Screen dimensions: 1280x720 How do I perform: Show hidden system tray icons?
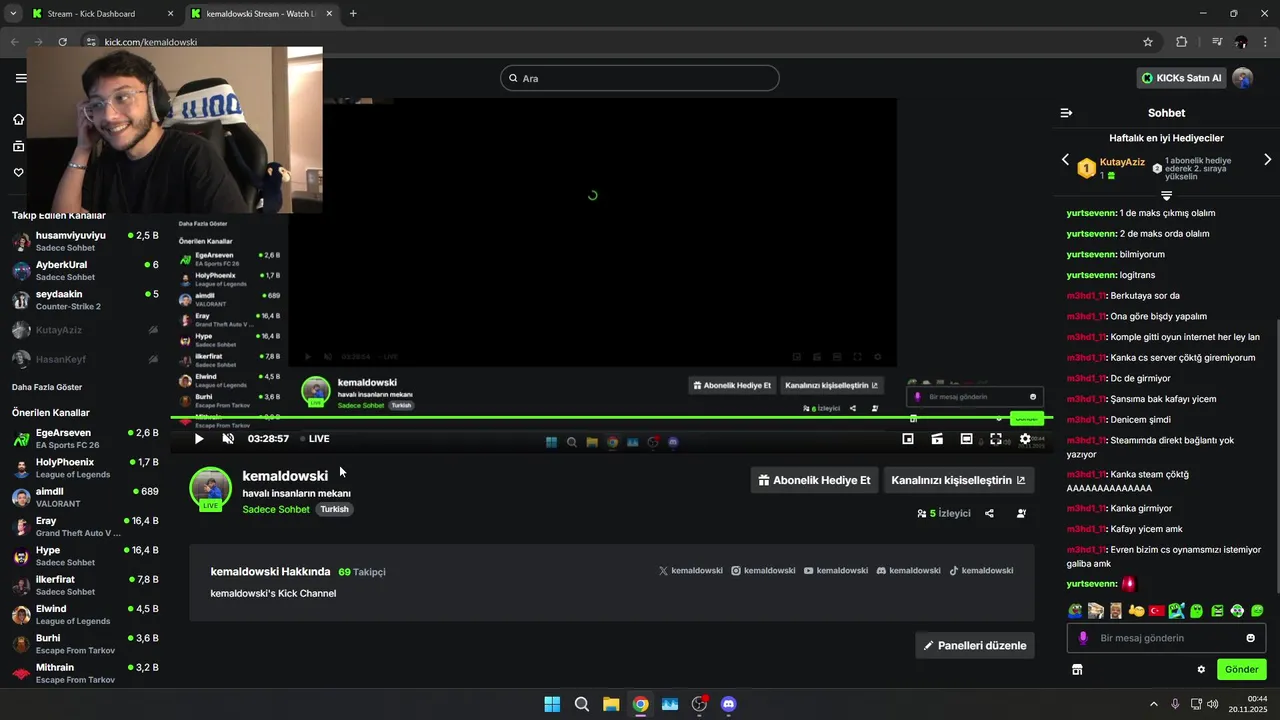coord(1153,704)
